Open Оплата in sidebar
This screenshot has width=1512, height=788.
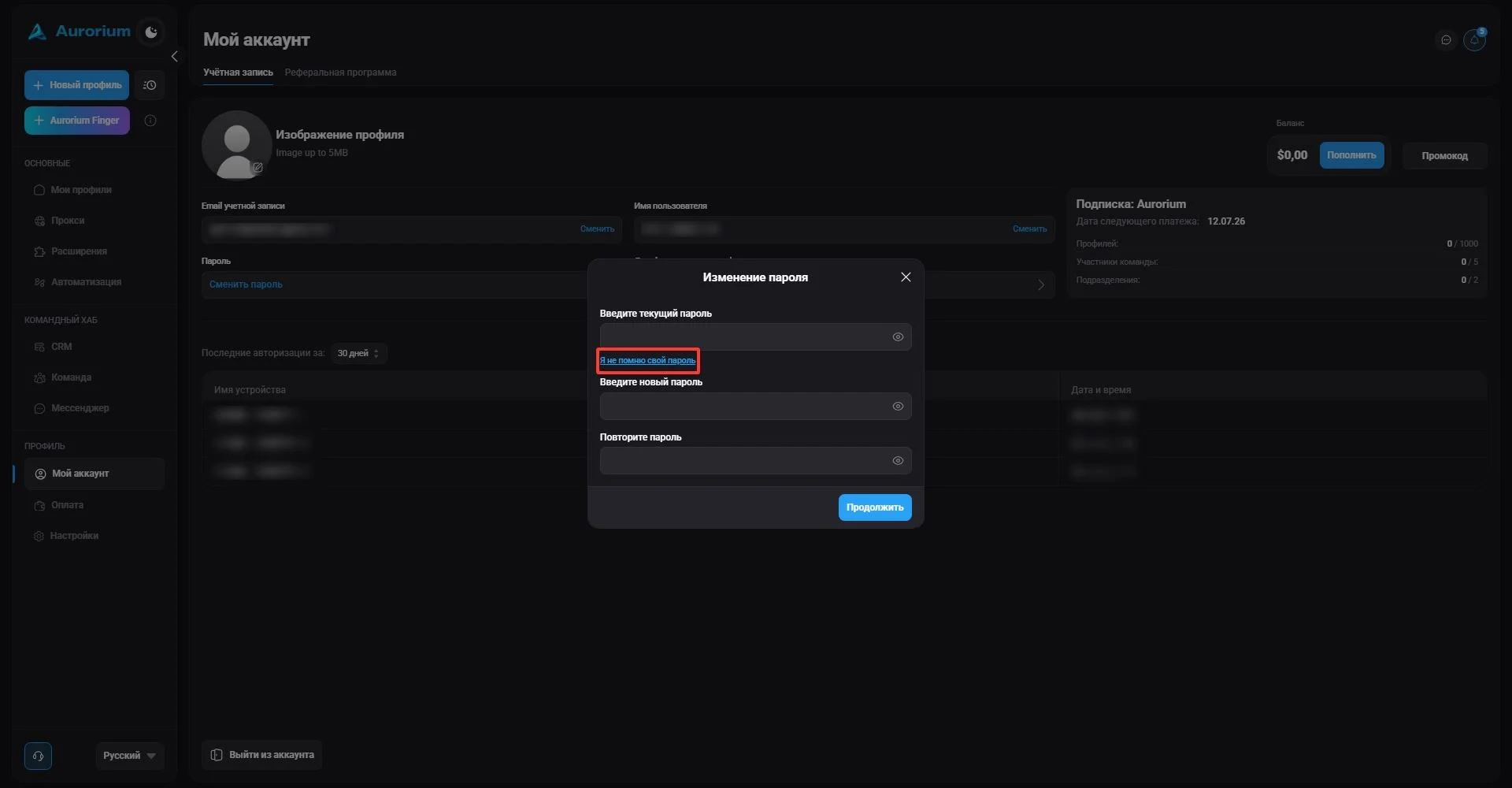(59, 505)
